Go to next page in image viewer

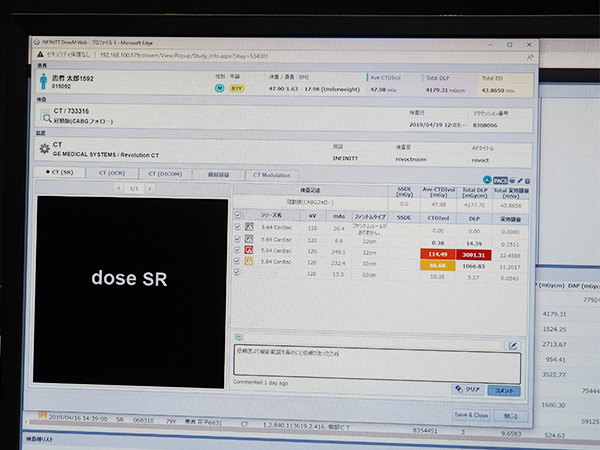tap(151, 188)
